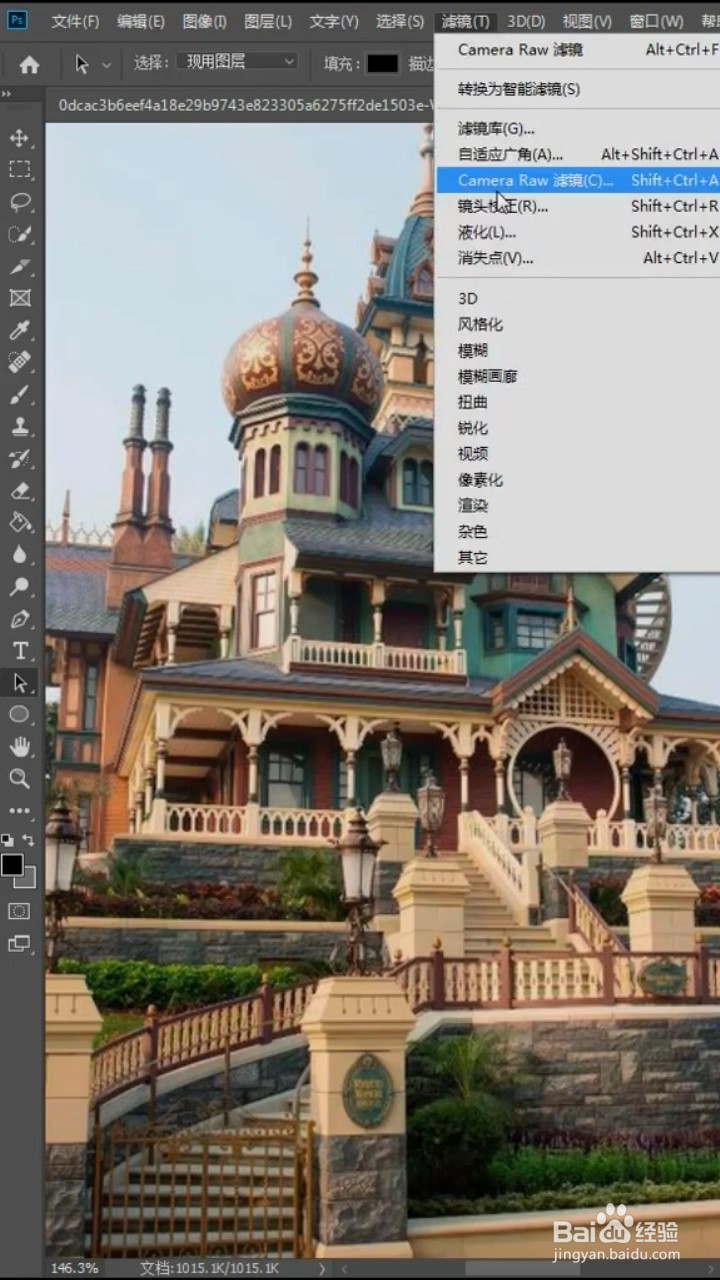Viewport: 720px width, 1280px height.
Task: Select the Rectangular Marquee tool
Action: tap(20, 170)
